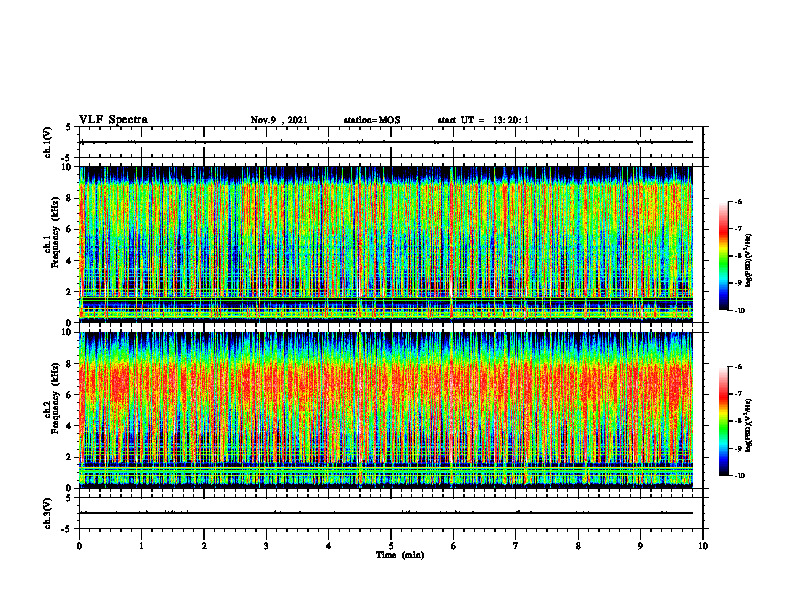The height and width of the screenshot is (612, 792).
Task: Click the time axis tick label '0'
Action: tap(79, 546)
